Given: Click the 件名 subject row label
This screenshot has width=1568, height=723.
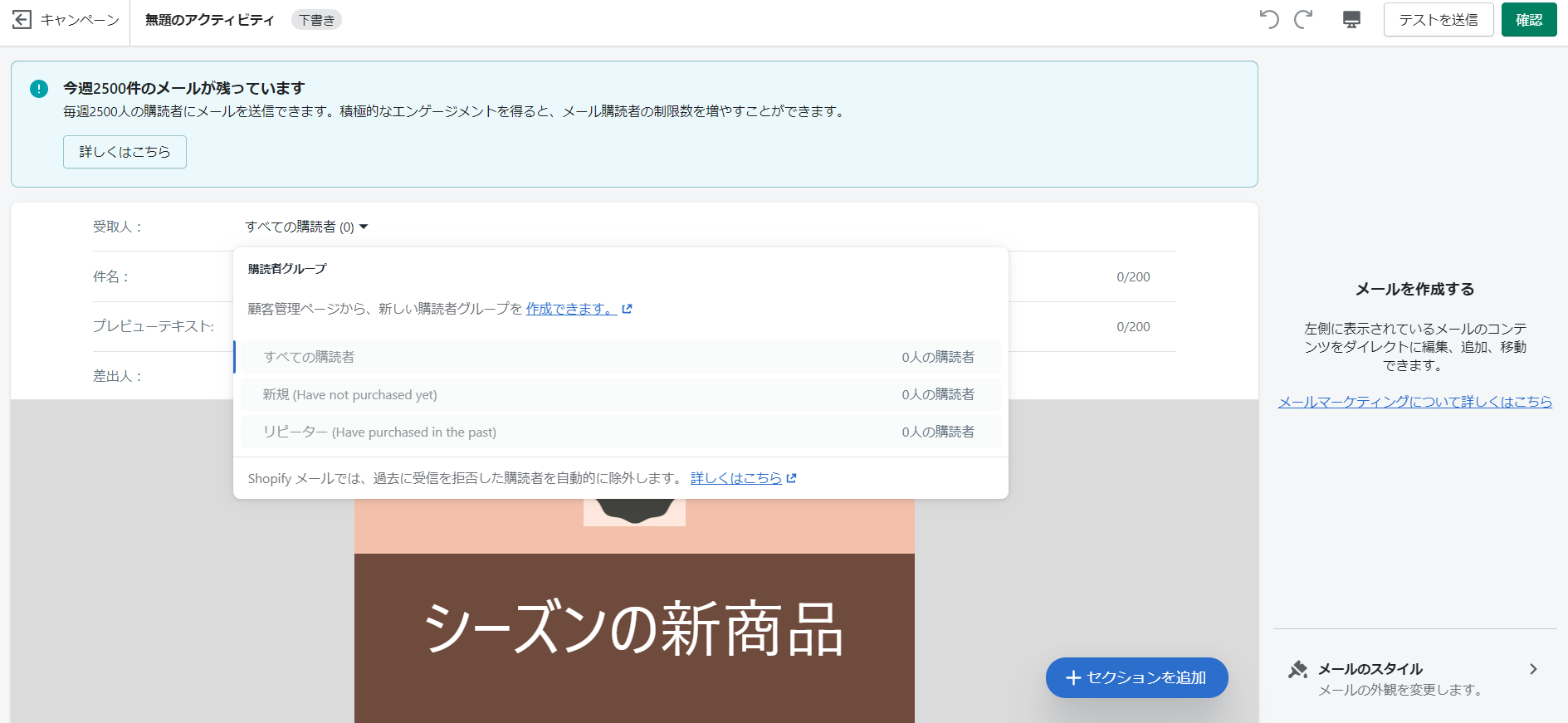Looking at the screenshot, I should pos(110,276).
